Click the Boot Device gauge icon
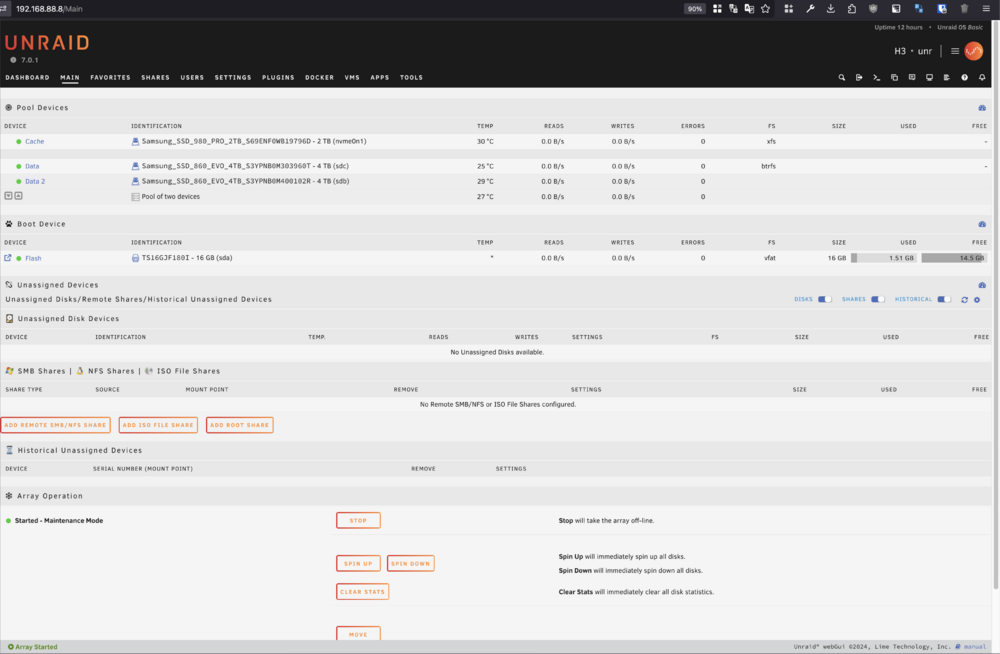This screenshot has height=654, width=1000. (x=982, y=224)
